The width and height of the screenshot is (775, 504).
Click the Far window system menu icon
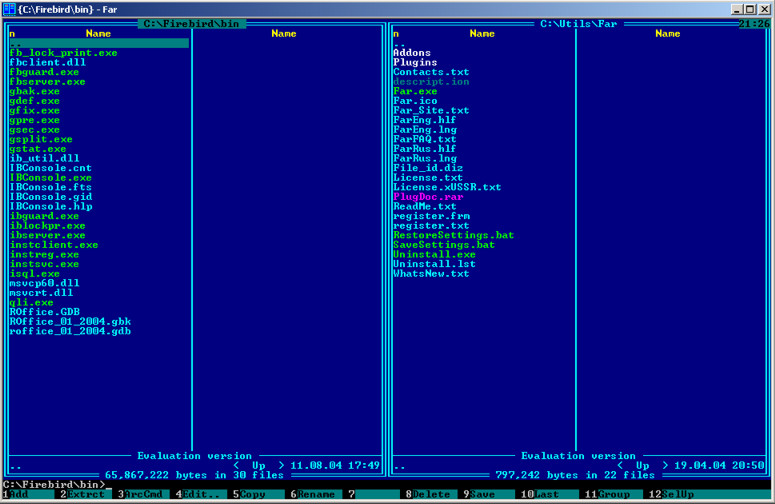click(9, 8)
